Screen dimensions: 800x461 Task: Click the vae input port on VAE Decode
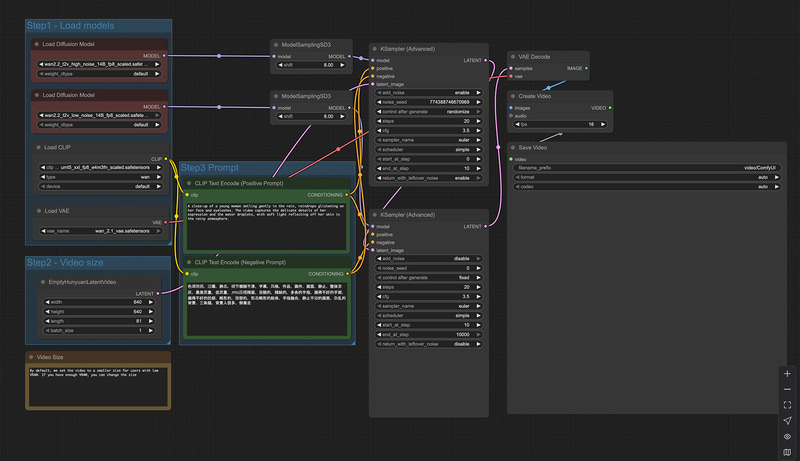511,76
